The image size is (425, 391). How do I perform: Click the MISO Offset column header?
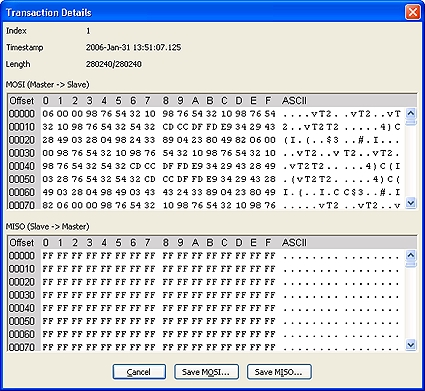pyautogui.click(x=22, y=243)
